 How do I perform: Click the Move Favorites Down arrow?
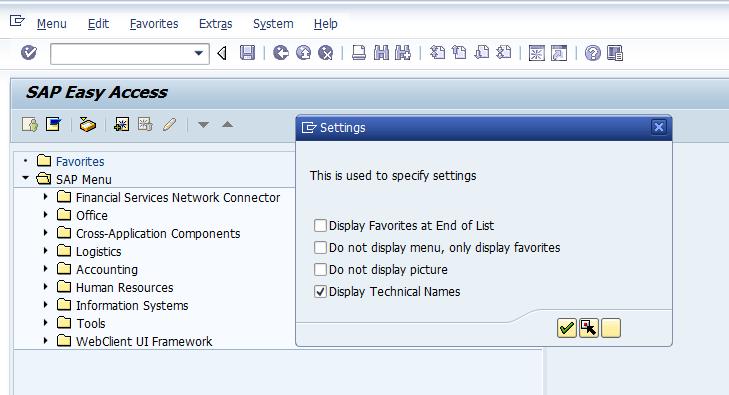204,125
